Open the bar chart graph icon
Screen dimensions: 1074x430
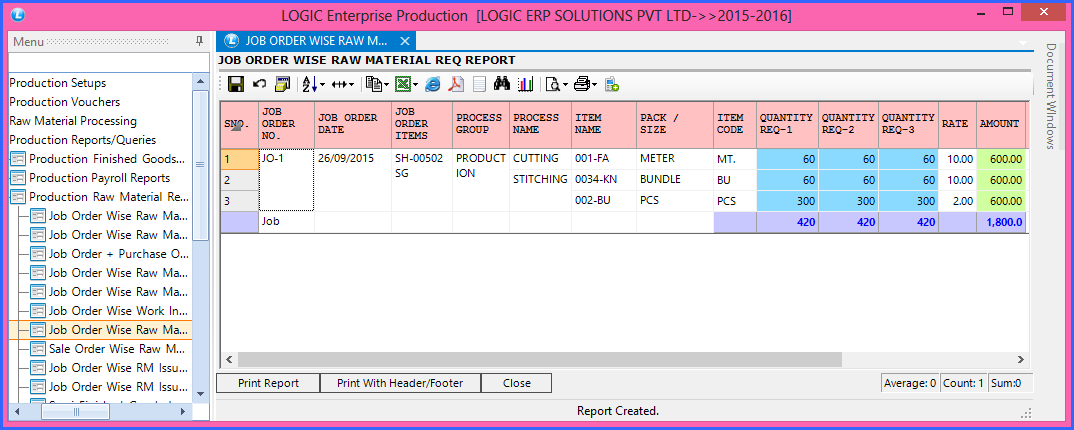(525, 84)
